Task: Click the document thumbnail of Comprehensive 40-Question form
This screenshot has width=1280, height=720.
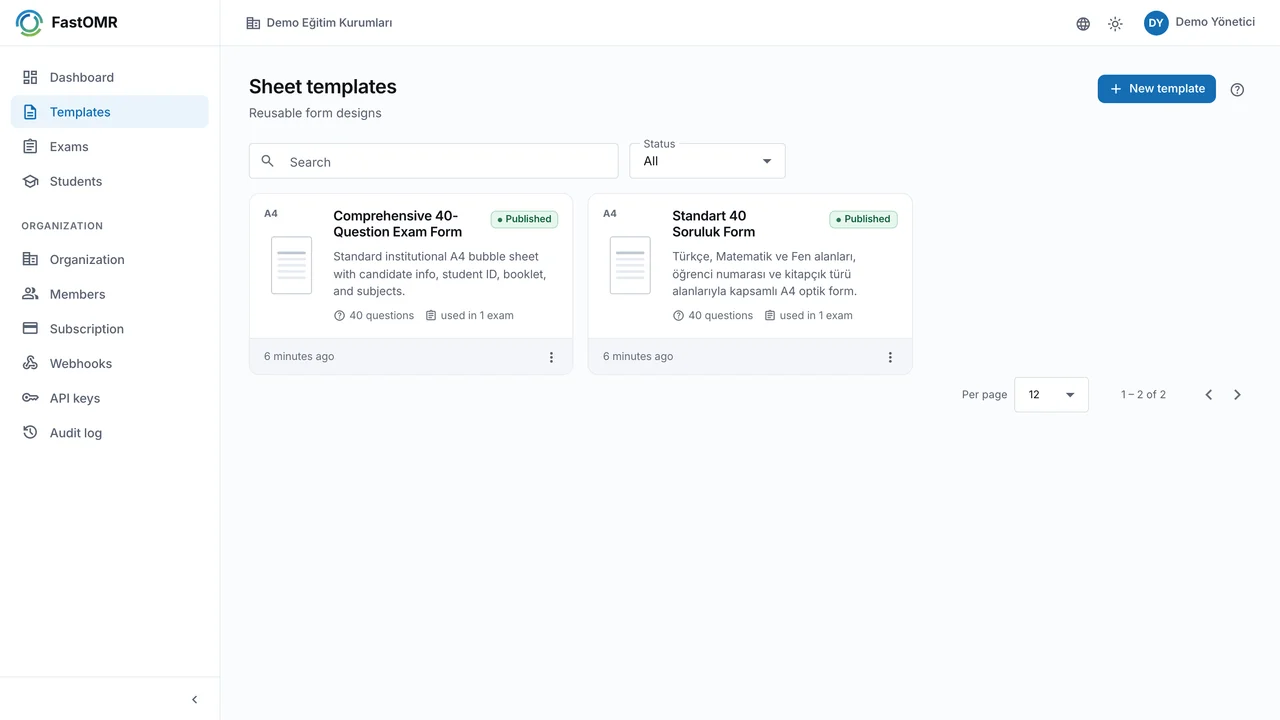Action: pos(291,265)
